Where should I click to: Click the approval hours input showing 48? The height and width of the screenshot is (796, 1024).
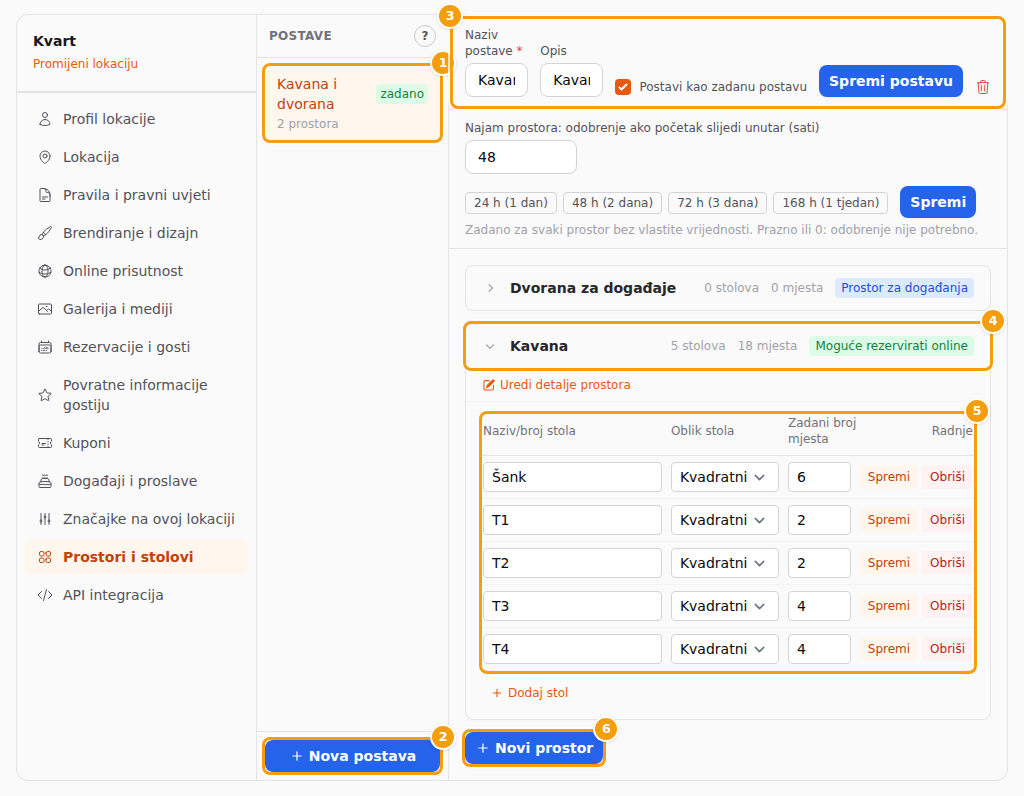click(520, 157)
